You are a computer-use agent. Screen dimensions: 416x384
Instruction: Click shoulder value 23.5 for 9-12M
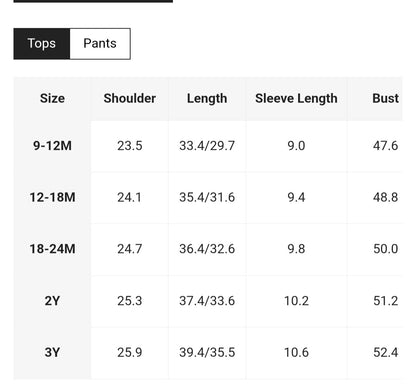130,146
